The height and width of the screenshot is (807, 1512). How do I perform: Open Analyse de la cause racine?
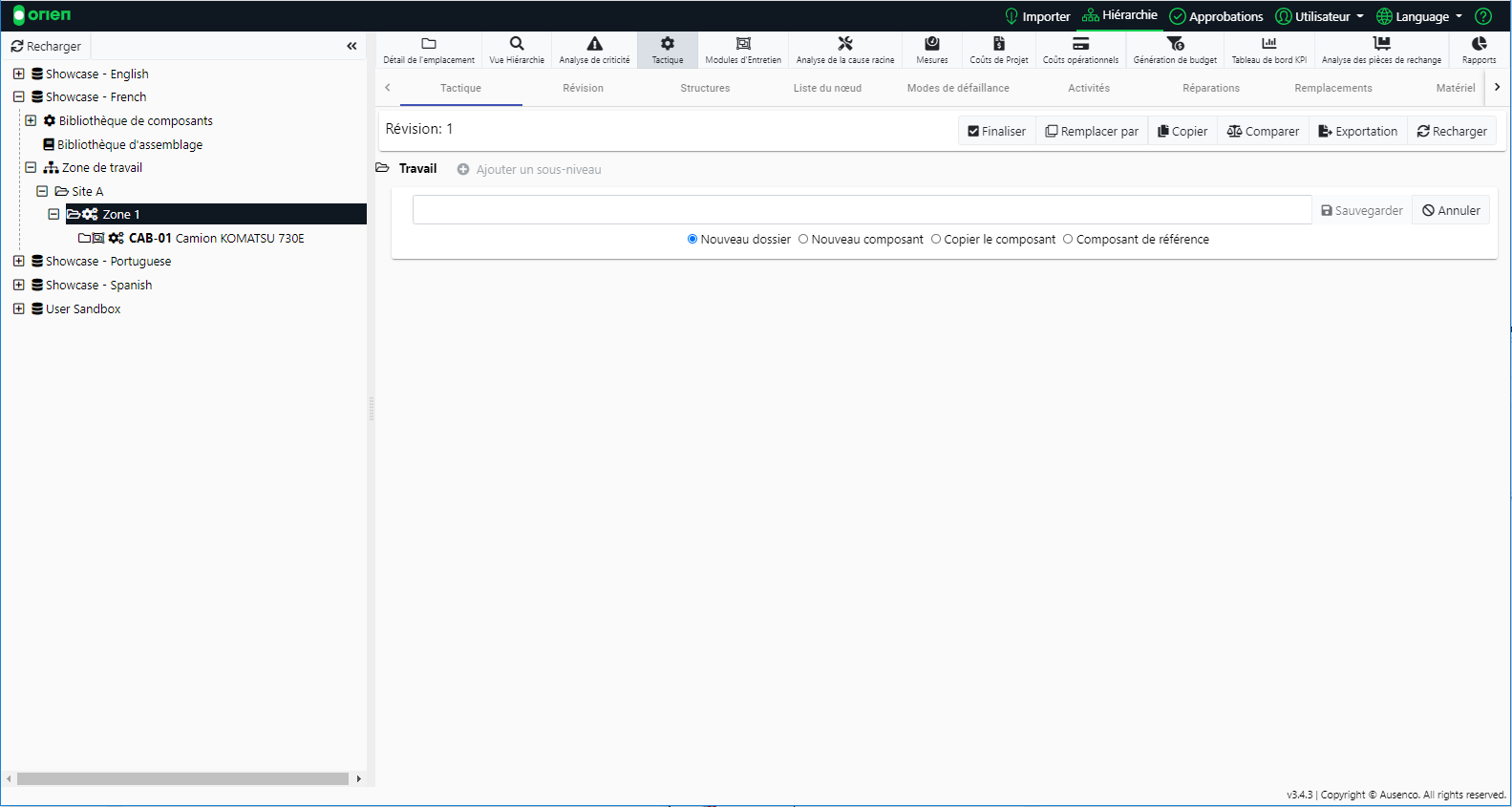(x=845, y=50)
